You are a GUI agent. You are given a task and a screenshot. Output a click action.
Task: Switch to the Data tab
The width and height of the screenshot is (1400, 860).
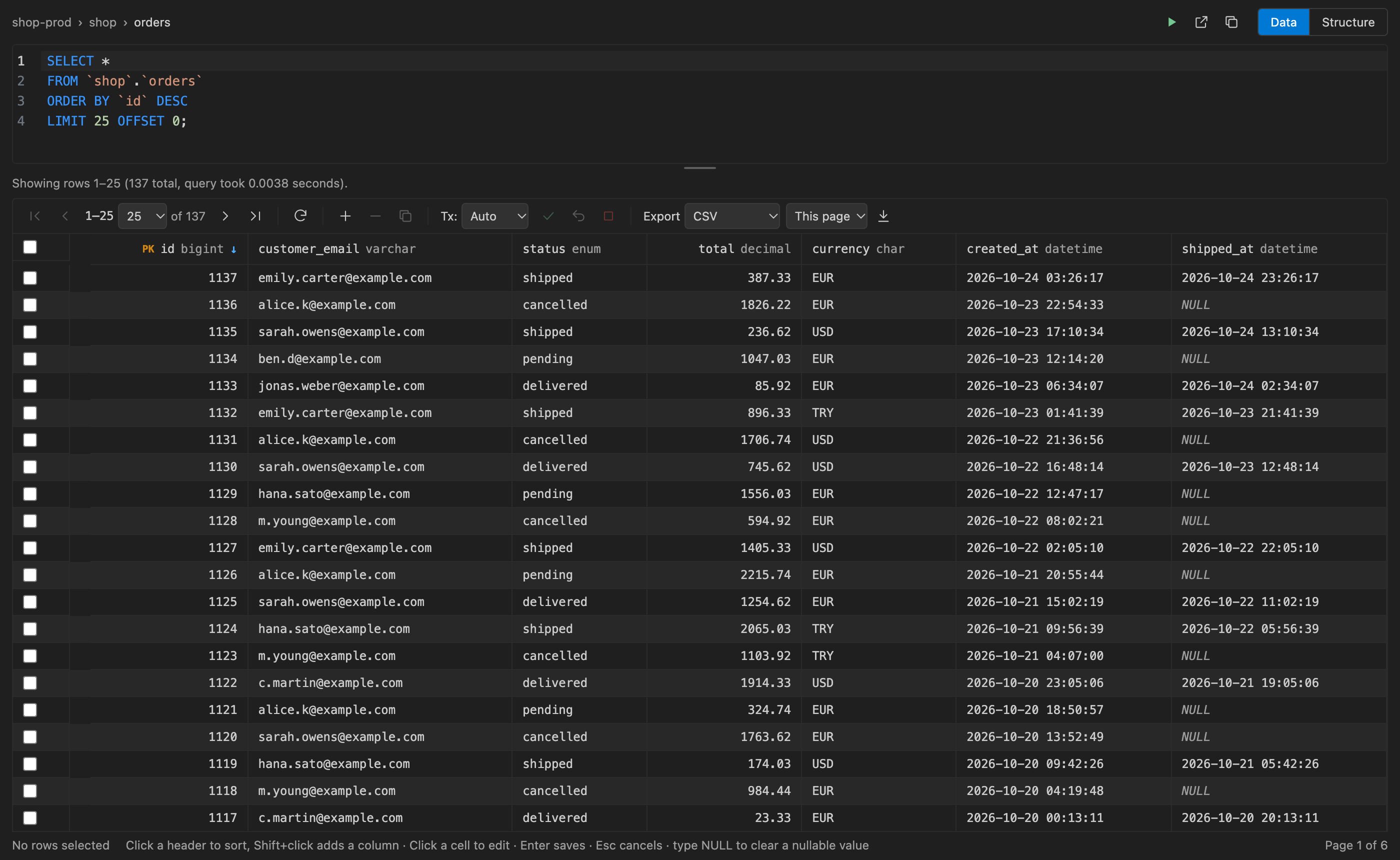point(1283,22)
